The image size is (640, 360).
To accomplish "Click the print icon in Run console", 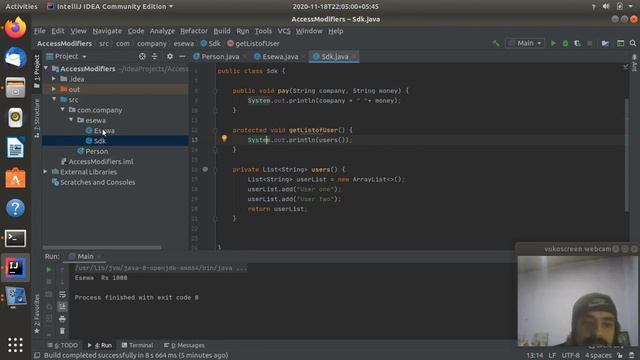I will tap(62, 319).
